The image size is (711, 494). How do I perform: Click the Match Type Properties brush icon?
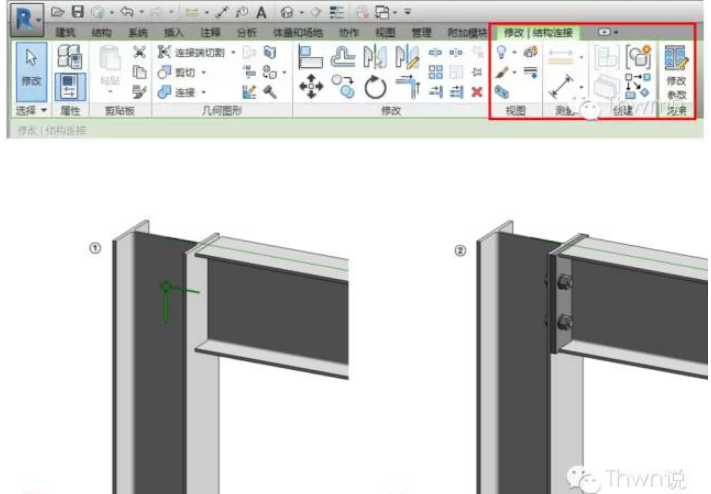pyautogui.click(x=139, y=92)
